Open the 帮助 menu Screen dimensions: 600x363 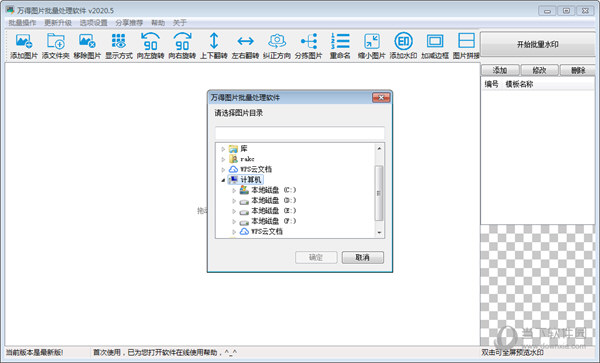click(158, 23)
